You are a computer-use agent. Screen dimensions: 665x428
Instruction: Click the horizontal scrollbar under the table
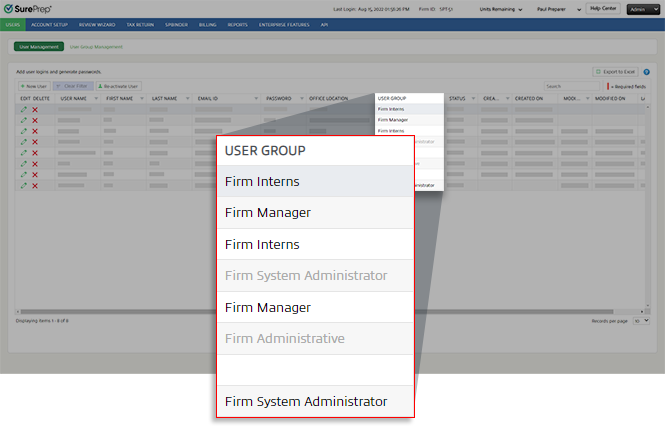[x=317, y=311]
